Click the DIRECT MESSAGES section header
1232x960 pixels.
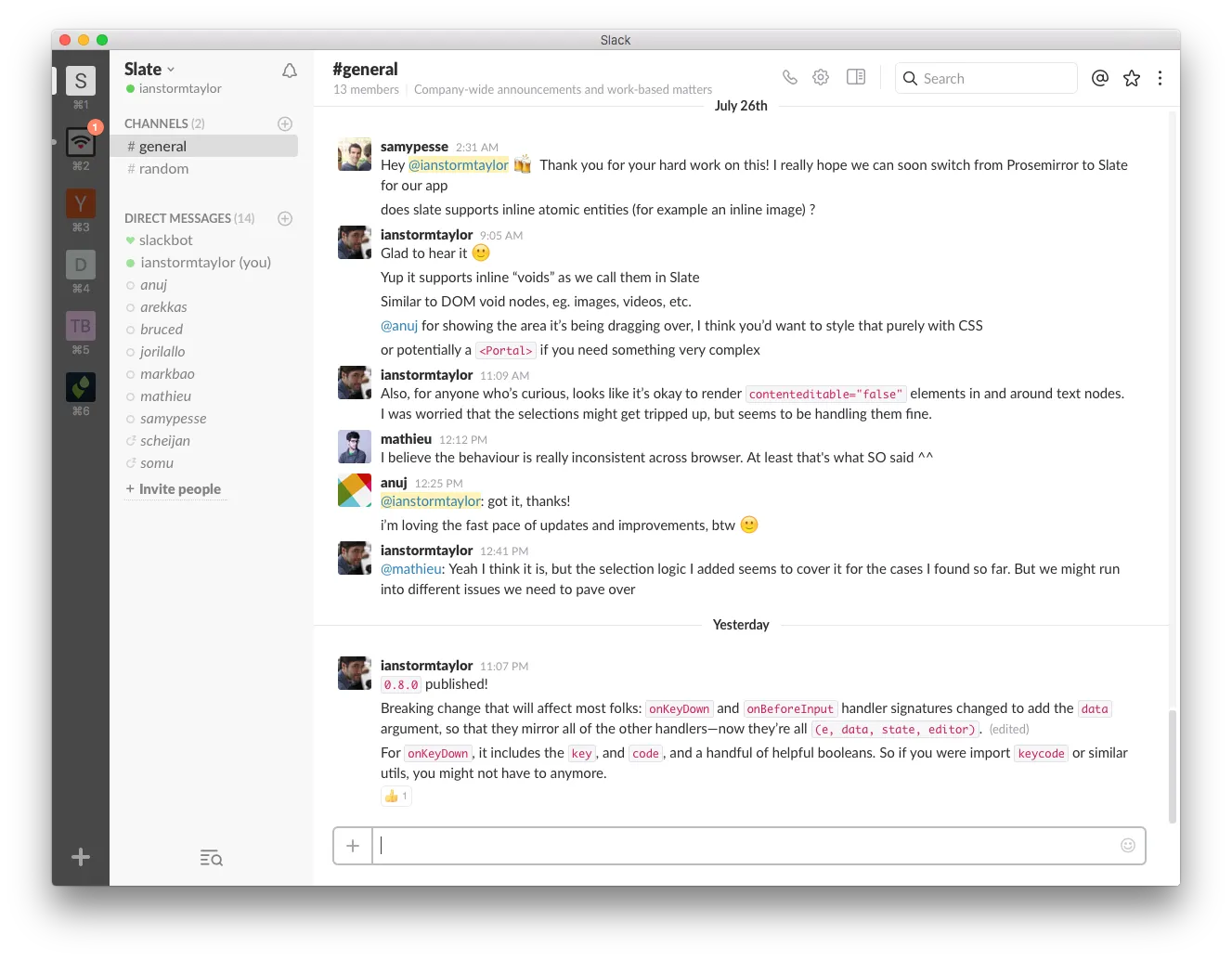(x=189, y=218)
